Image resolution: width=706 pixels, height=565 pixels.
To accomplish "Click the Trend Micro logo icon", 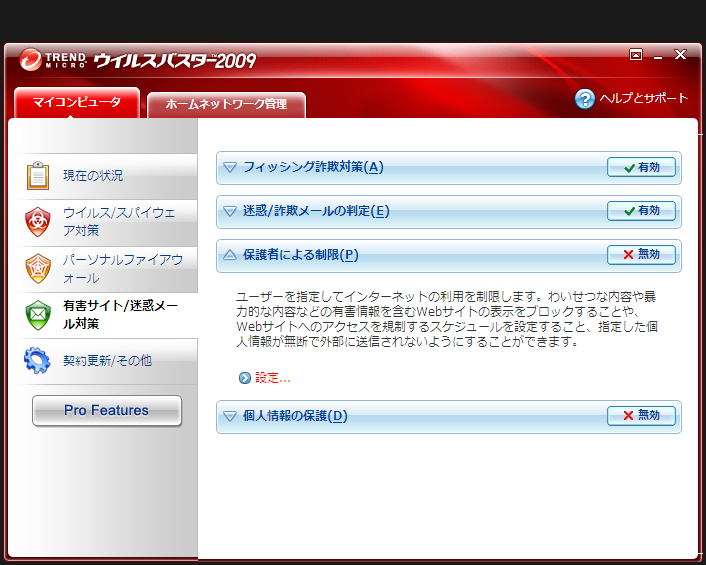I will 31,59.
